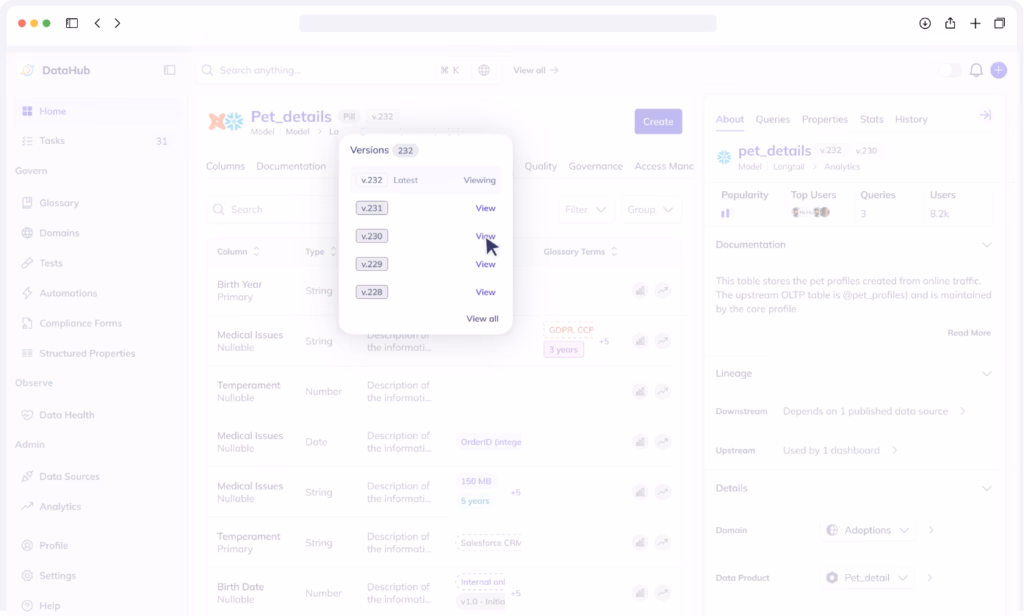
Task: Click the browser download icon
Action: (925, 23)
